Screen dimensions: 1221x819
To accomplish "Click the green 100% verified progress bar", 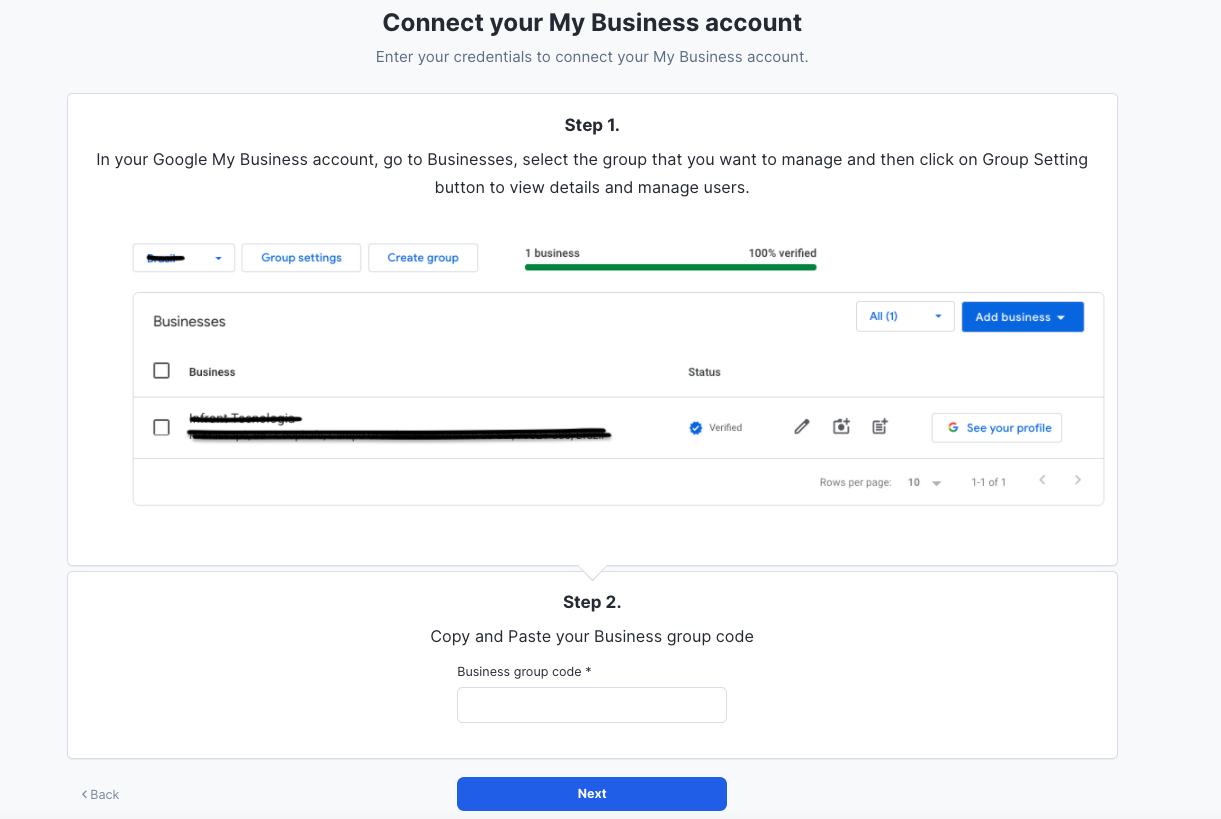I will 670,267.
